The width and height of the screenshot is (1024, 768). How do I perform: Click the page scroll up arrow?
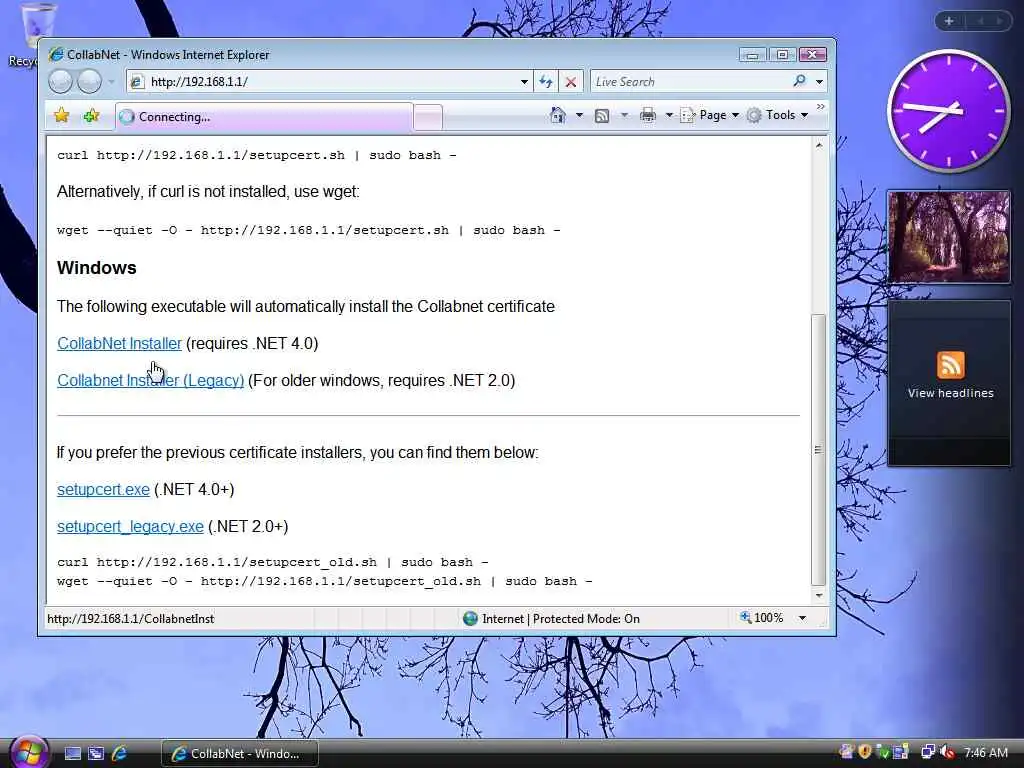click(818, 146)
